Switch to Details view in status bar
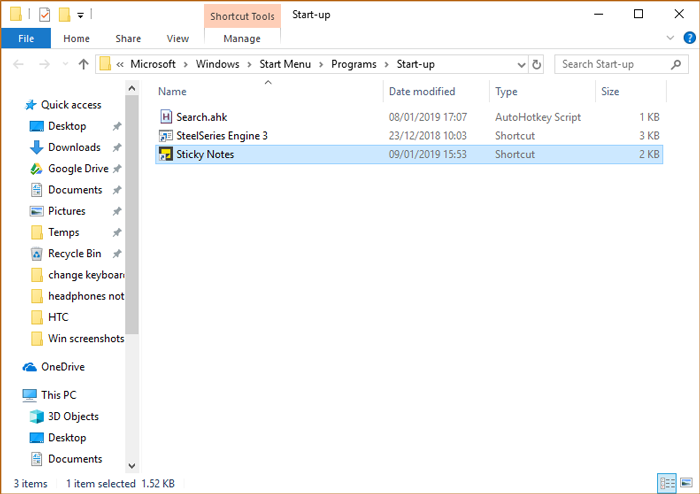 coord(667,483)
